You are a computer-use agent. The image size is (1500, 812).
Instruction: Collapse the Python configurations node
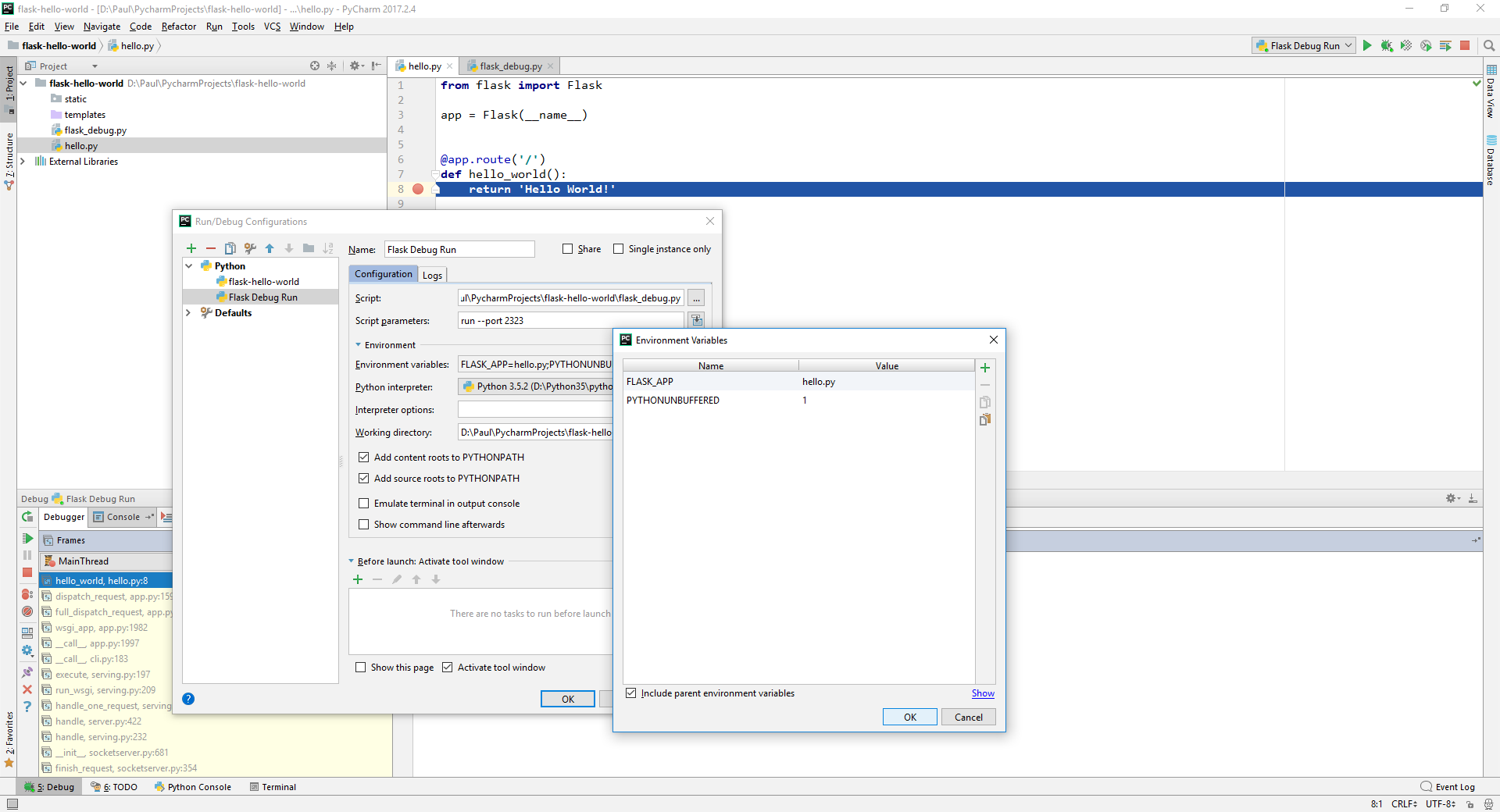click(x=189, y=266)
